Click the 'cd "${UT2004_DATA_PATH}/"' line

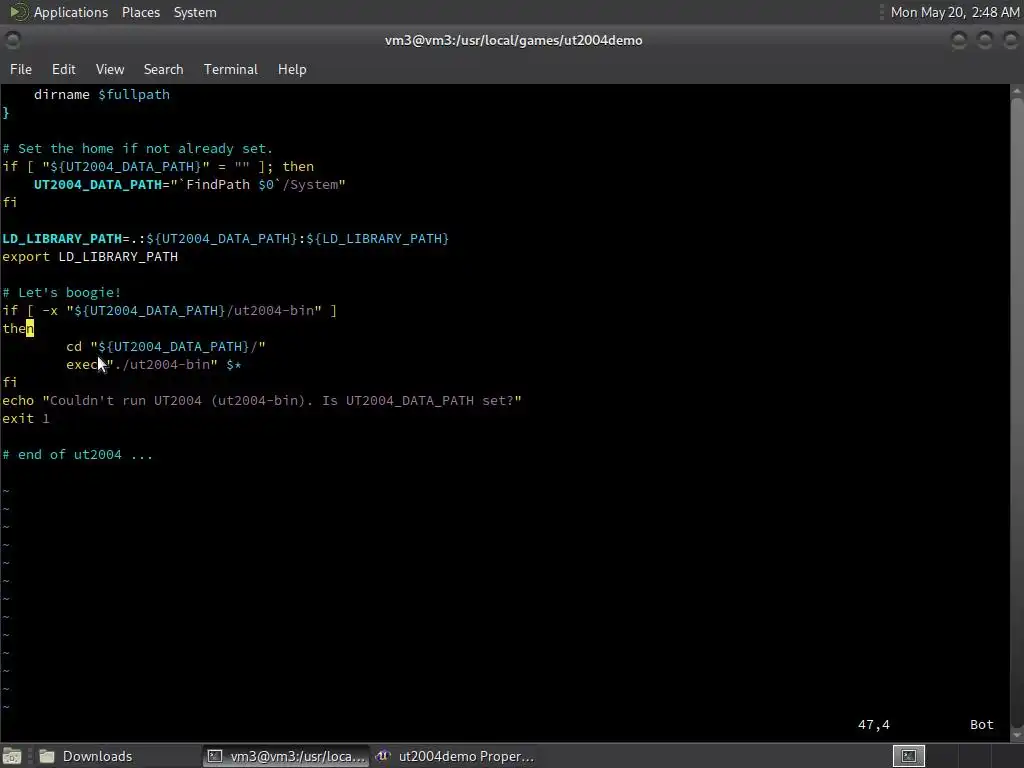pyautogui.click(x=166, y=347)
